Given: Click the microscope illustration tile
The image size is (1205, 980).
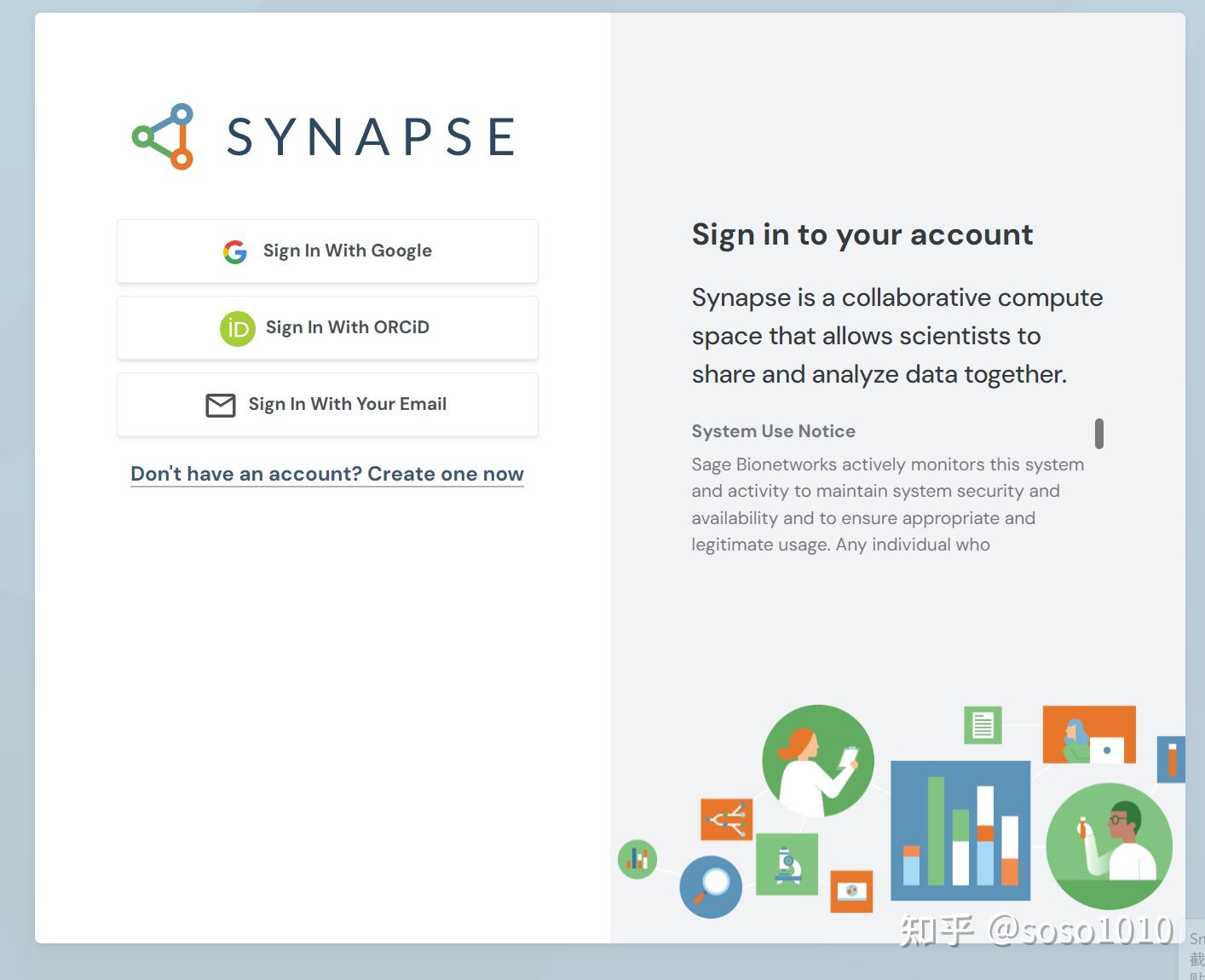Looking at the screenshot, I should click(787, 864).
